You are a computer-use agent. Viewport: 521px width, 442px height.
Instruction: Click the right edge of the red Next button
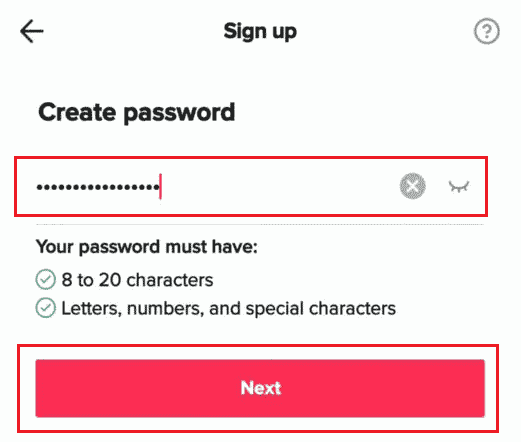[x=481, y=388]
